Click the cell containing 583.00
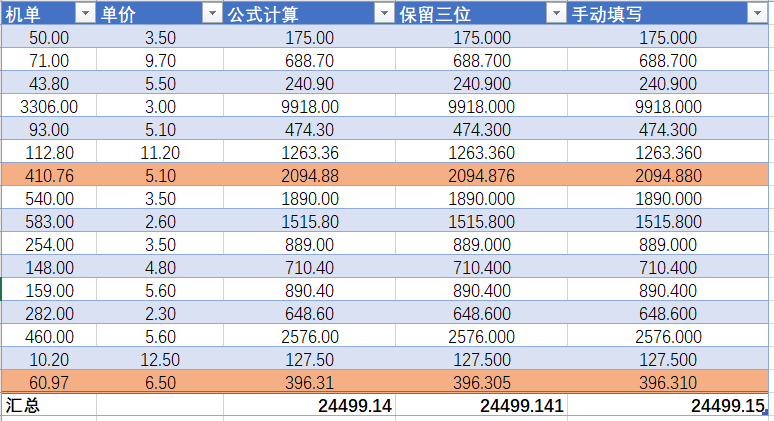 point(49,222)
